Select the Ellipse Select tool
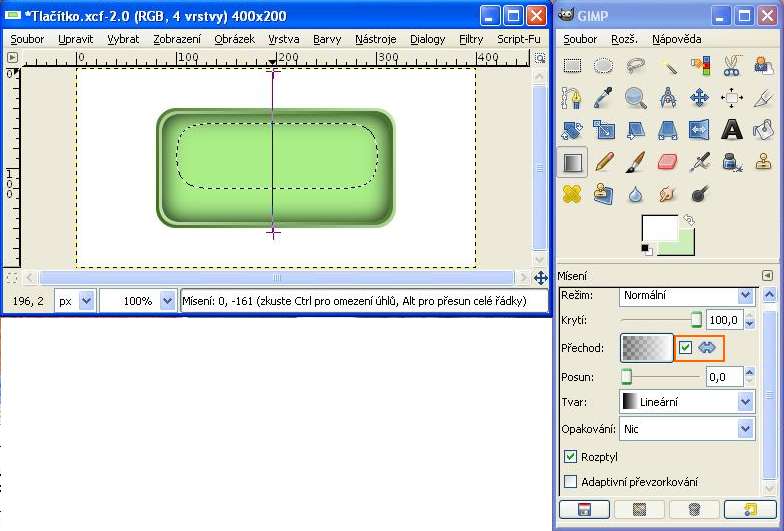The image size is (784, 531). coord(604,66)
